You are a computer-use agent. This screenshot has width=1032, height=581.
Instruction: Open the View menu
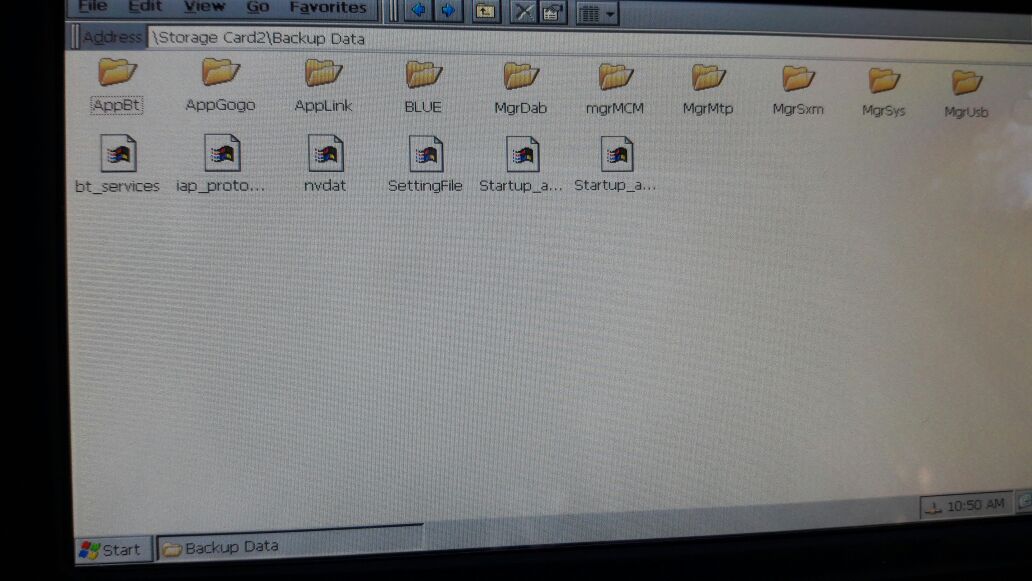pyautogui.click(x=204, y=6)
